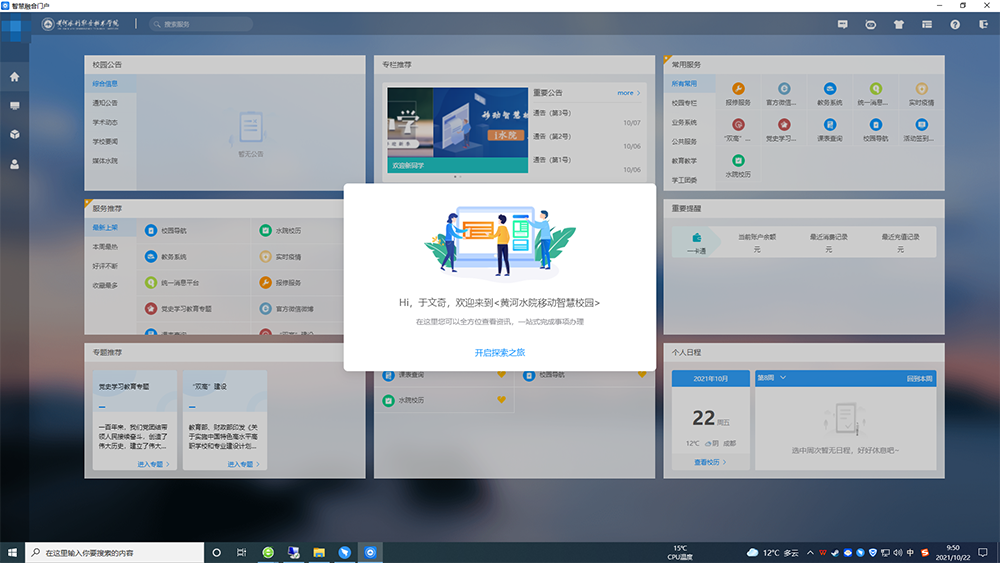Image resolution: width=1000 pixels, height=563 pixels.
Task: Click 开启探索之旅 link in welcome dialog
Action: 499,352
